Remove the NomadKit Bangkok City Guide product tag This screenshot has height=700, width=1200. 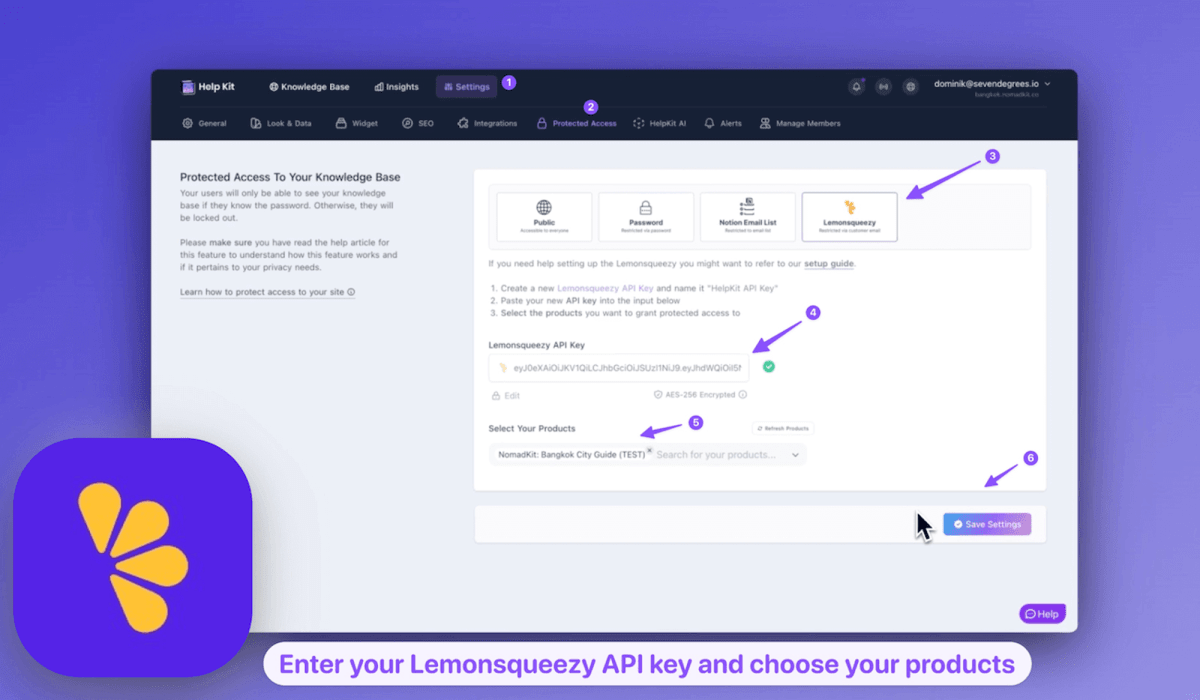649,451
